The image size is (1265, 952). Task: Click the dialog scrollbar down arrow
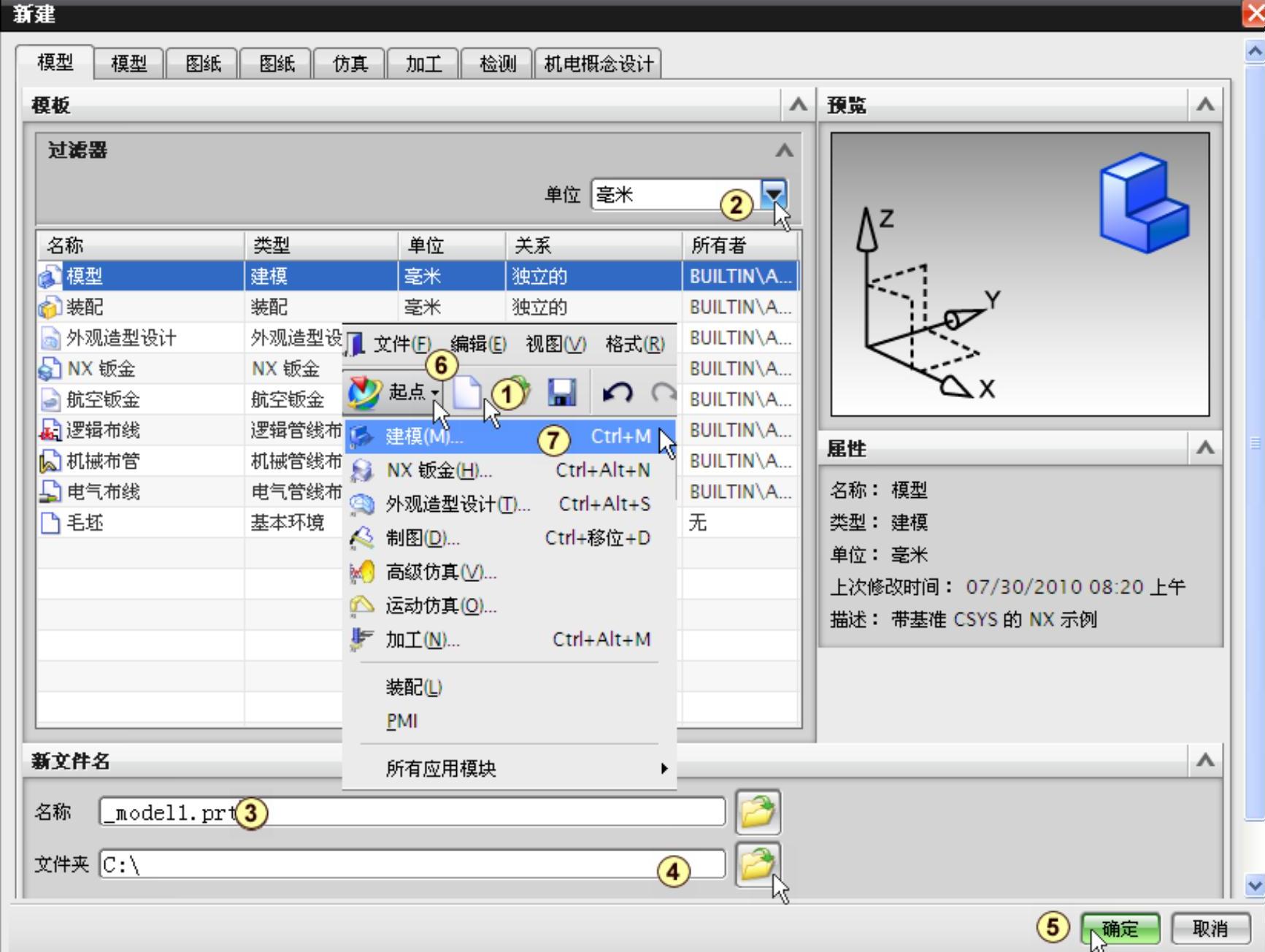click(x=1255, y=885)
